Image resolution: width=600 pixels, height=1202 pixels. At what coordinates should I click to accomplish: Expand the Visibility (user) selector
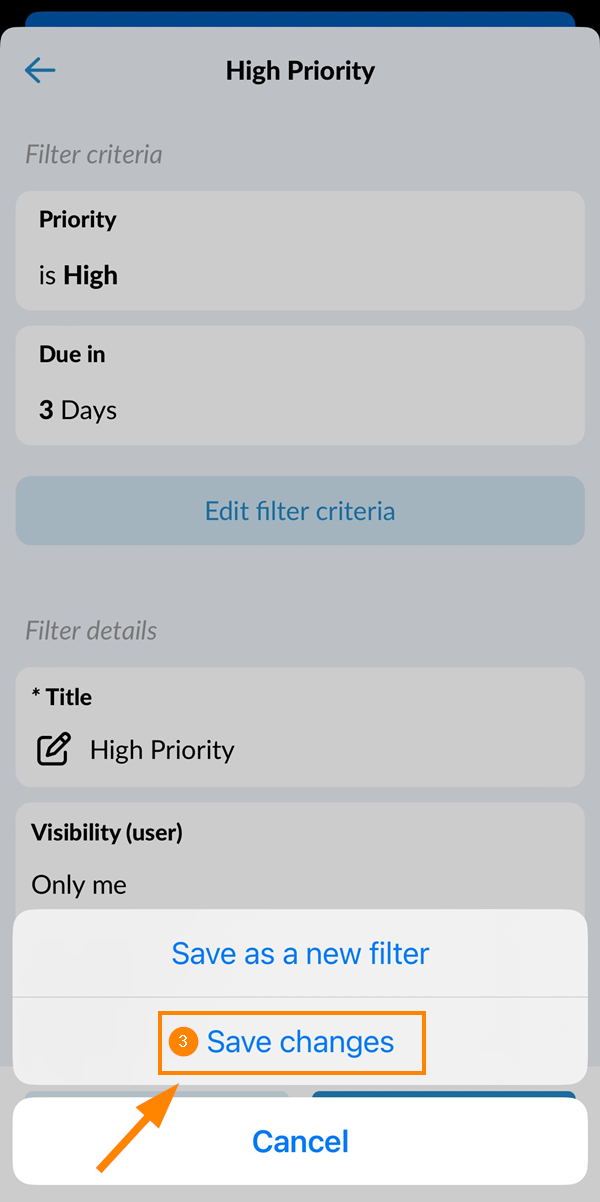coord(300,858)
